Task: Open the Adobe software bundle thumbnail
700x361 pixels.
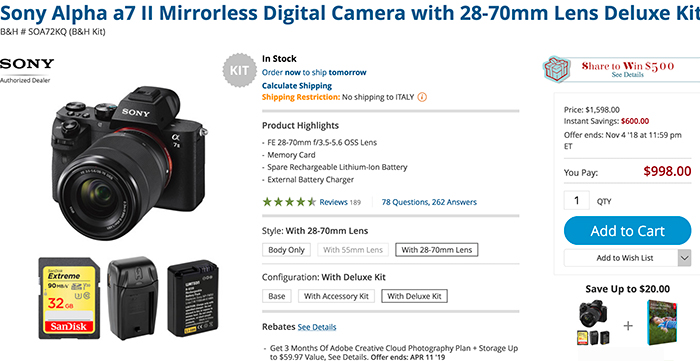Action: tap(664, 322)
